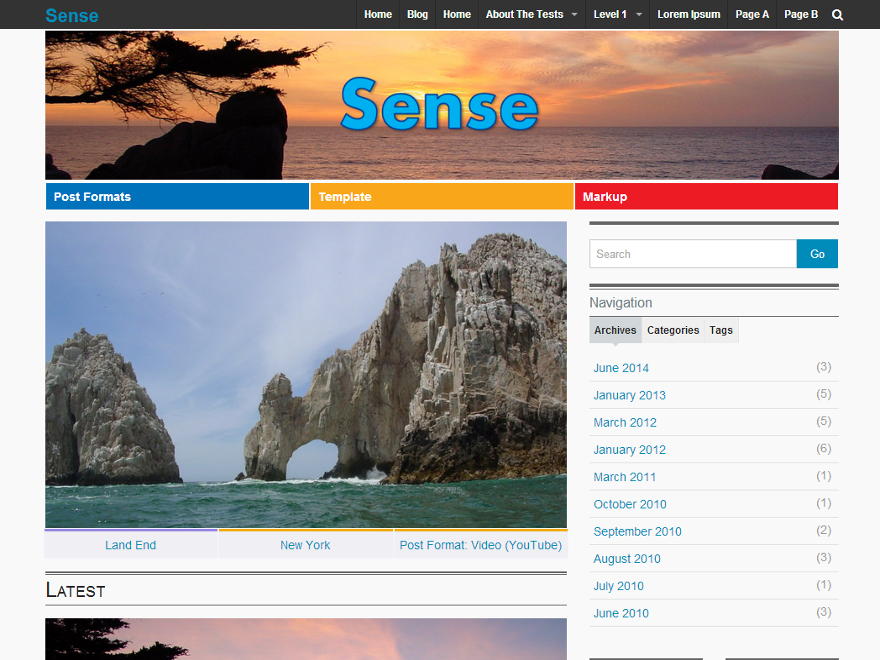The height and width of the screenshot is (660, 880).
Task: Click the search magnifier icon in navbar
Action: point(837,14)
